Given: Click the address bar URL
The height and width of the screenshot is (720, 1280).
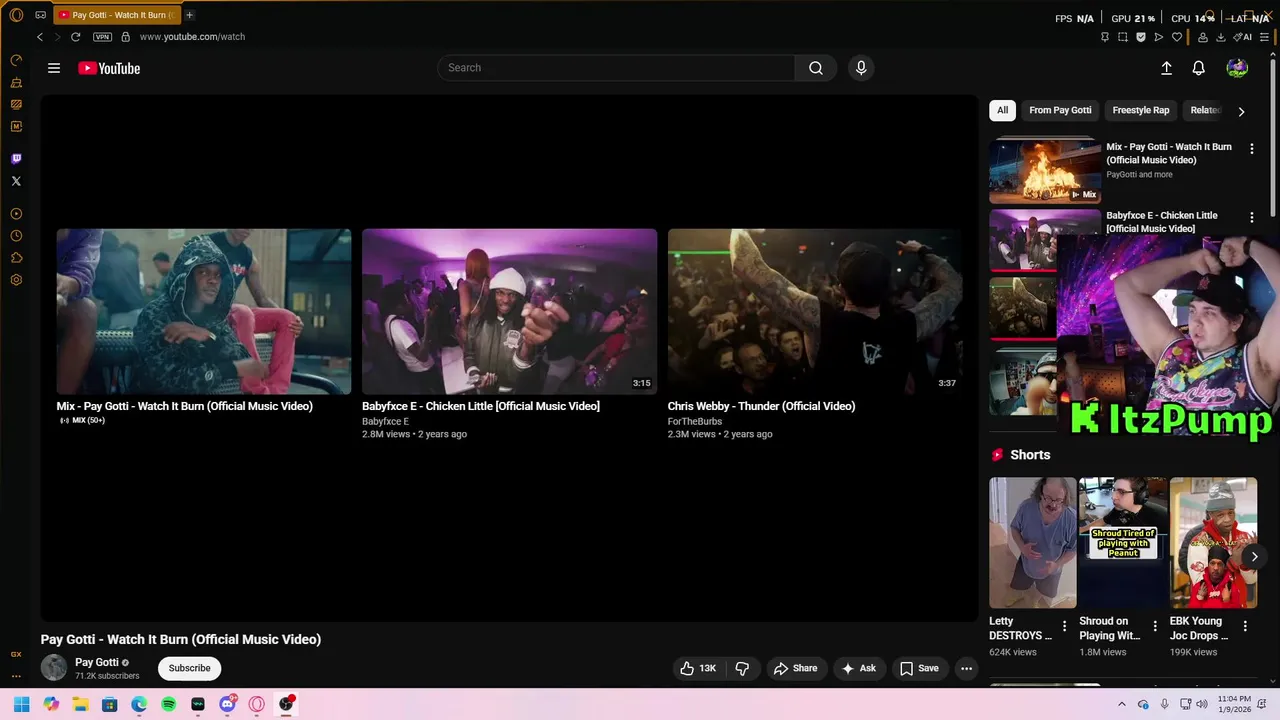Looking at the screenshot, I should (x=192, y=37).
